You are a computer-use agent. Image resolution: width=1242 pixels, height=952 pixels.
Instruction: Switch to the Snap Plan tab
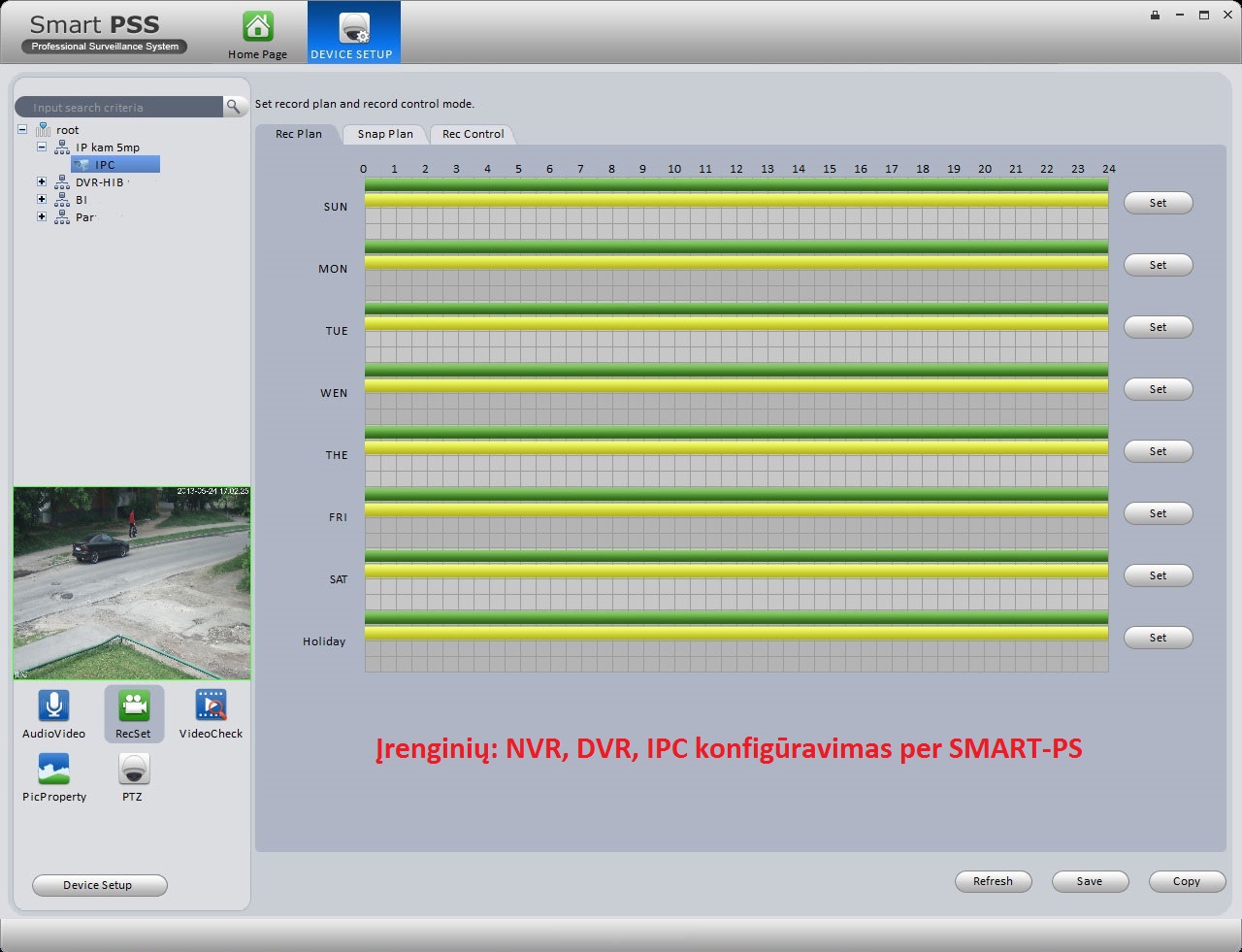coord(385,134)
